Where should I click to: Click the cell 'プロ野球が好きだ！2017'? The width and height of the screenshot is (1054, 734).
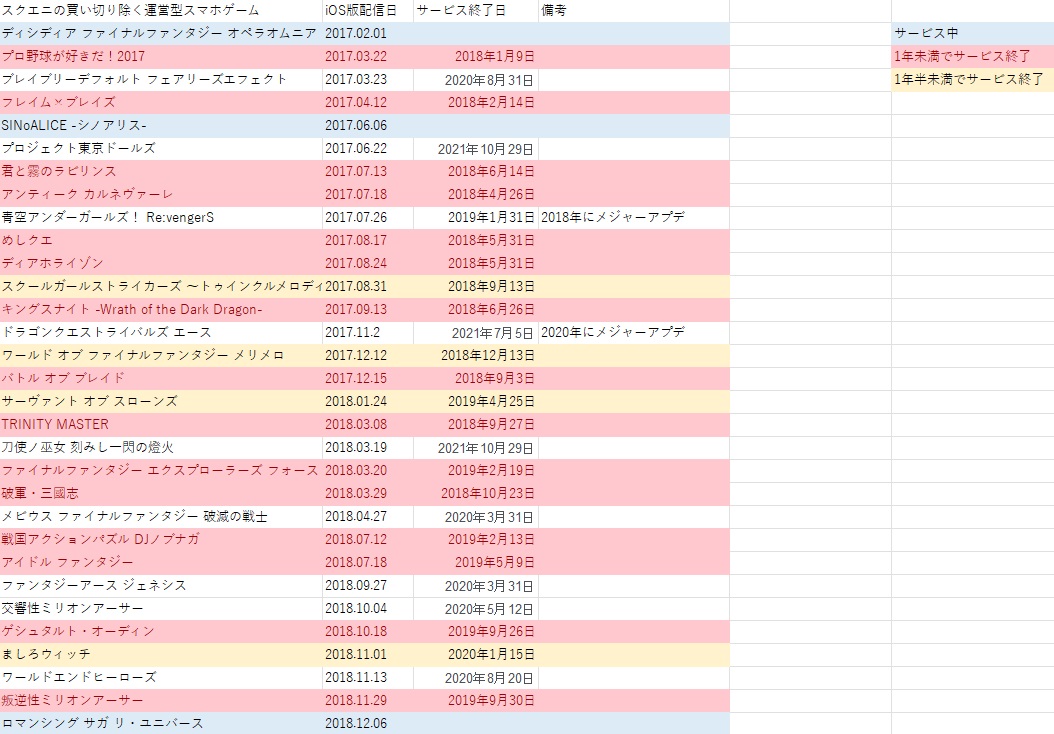tap(161, 56)
